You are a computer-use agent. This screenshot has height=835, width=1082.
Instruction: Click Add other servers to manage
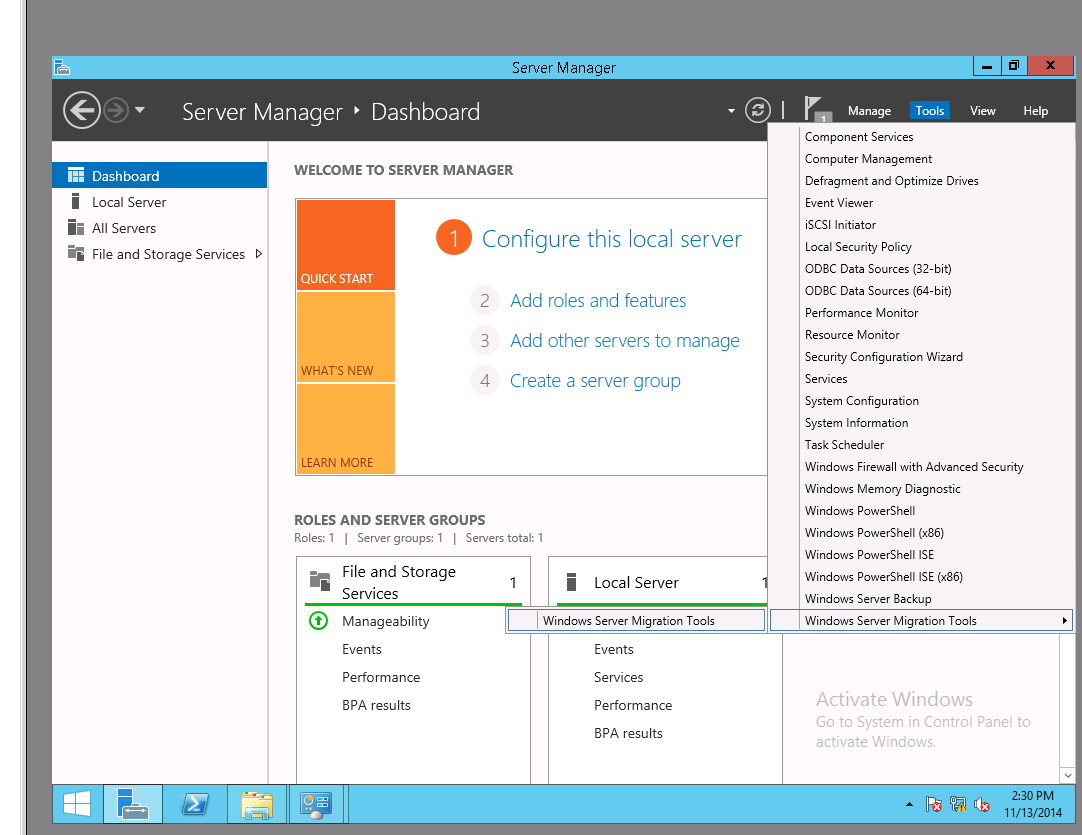[x=624, y=341]
